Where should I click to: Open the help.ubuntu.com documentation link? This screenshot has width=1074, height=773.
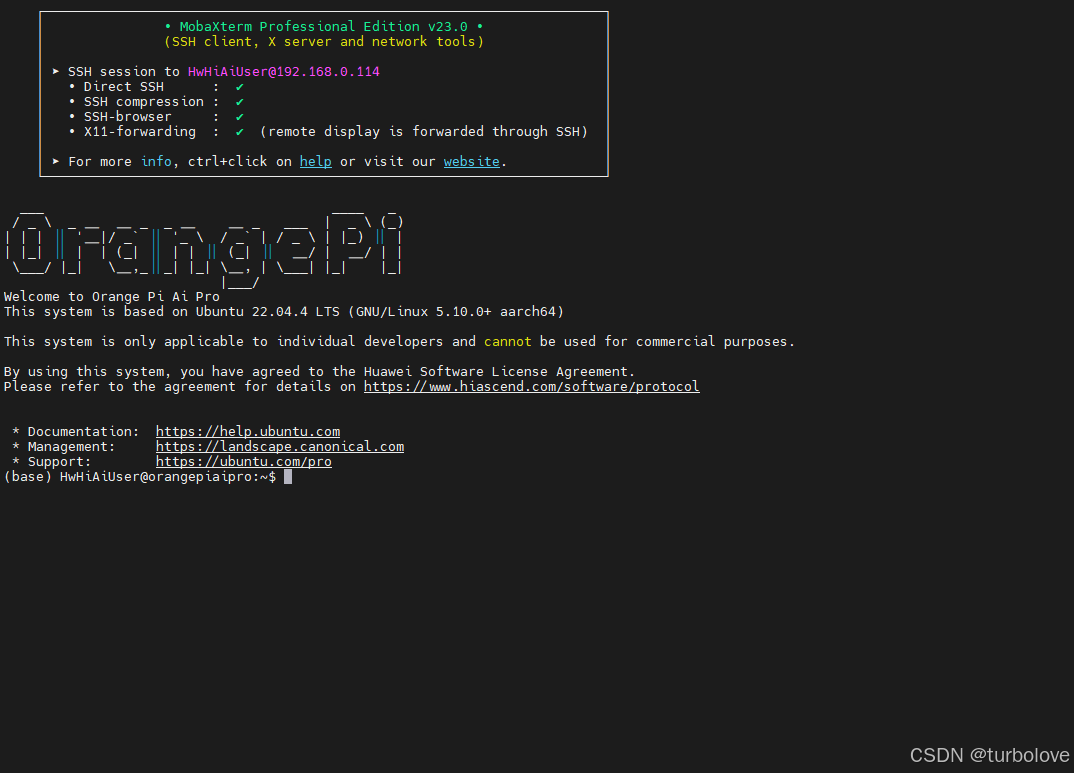coord(248,431)
